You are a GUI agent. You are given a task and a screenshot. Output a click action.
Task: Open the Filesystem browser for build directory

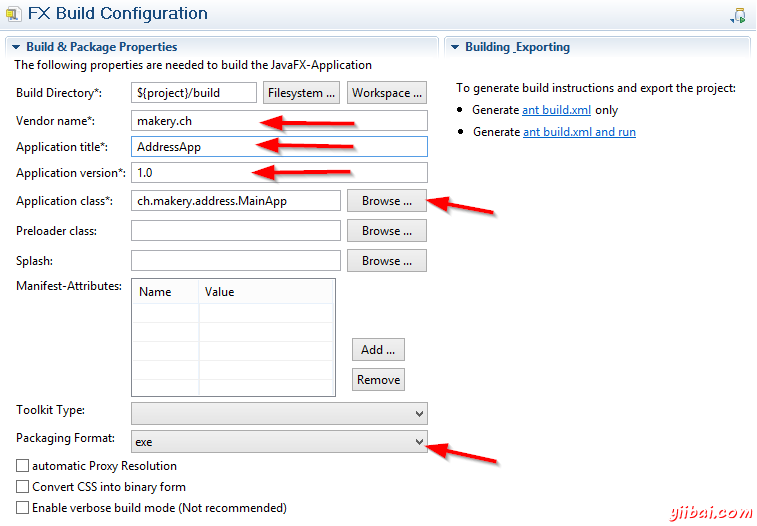tap(302, 93)
